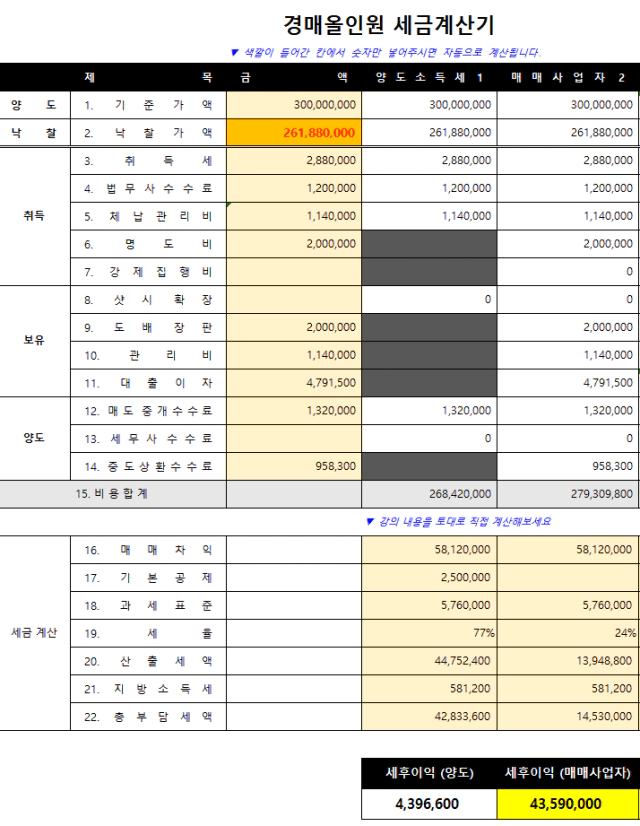Select the 체납관리비 금액 input cell
Image resolution: width=640 pixels, height=826 pixels.
(x=294, y=216)
